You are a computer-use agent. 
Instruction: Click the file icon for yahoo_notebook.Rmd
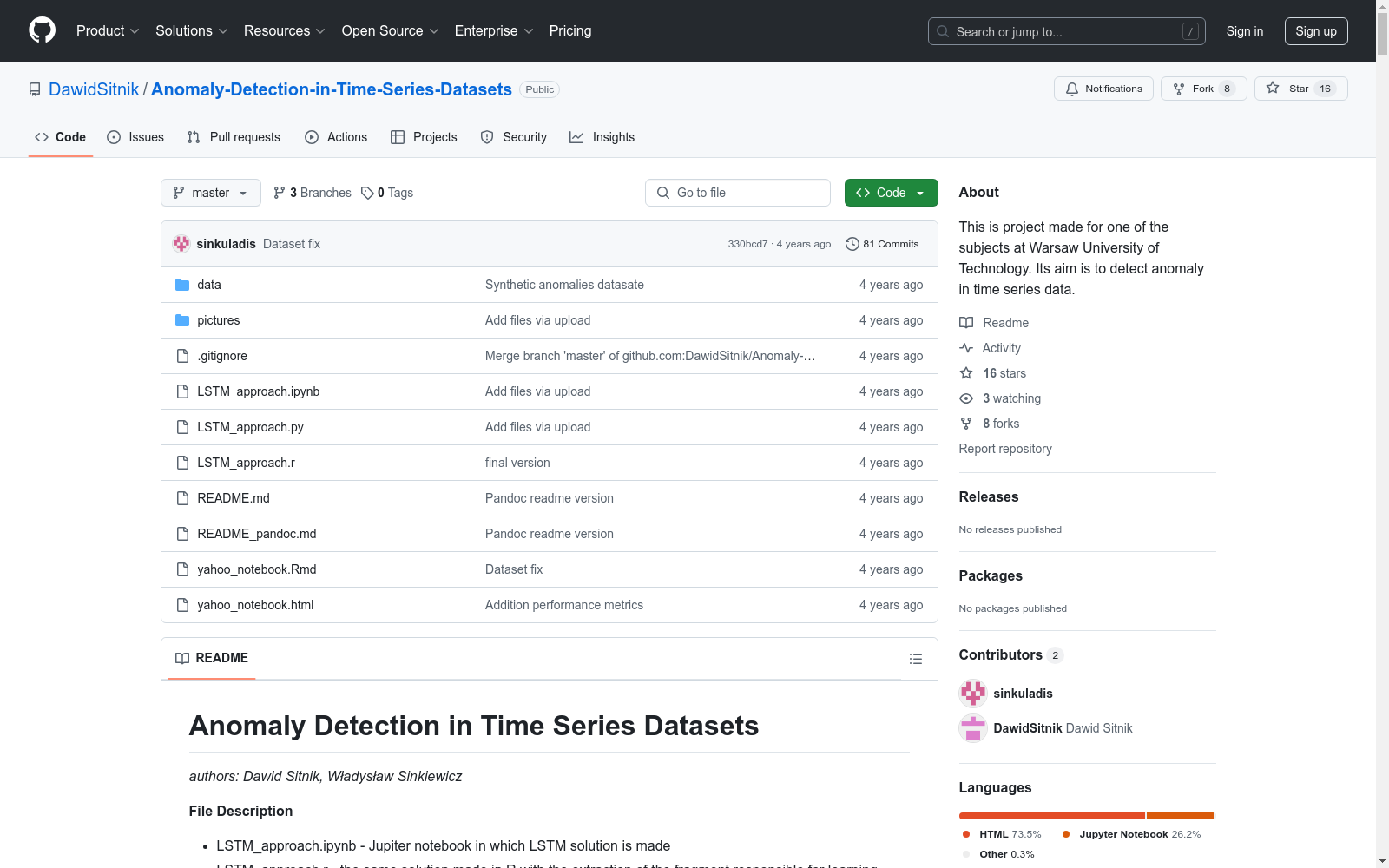[x=182, y=569]
